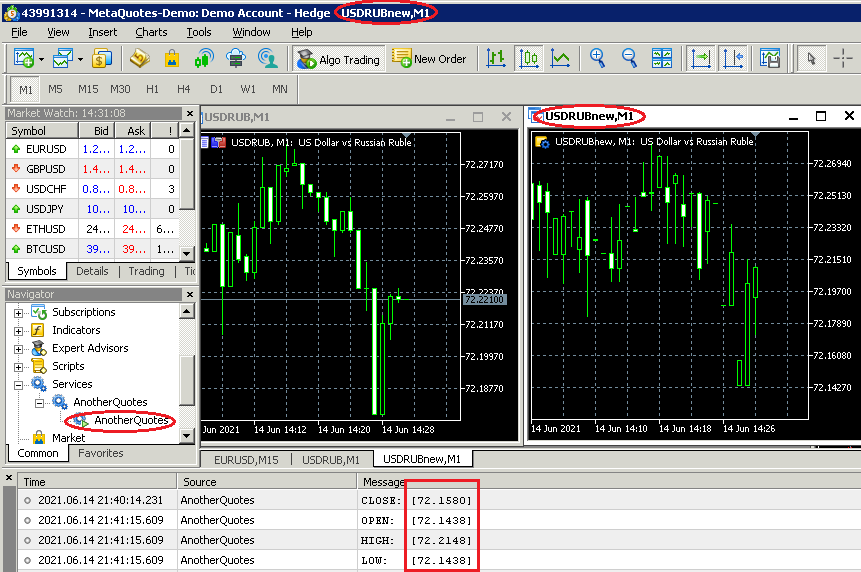Select the EURUSD row in Market Watch
The height and width of the screenshot is (572, 861).
(93, 149)
